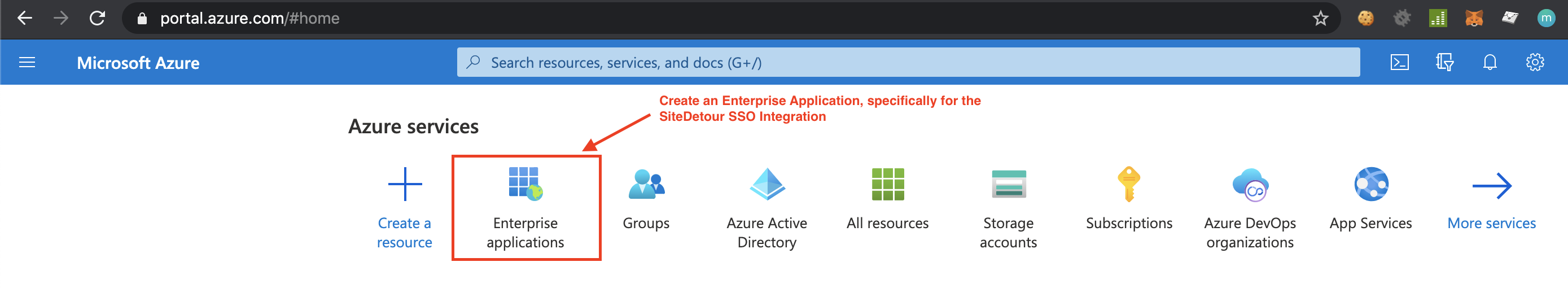1568x288 pixels.
Task: Focus the portal.azure.com address bar URL
Action: [x=249, y=18]
